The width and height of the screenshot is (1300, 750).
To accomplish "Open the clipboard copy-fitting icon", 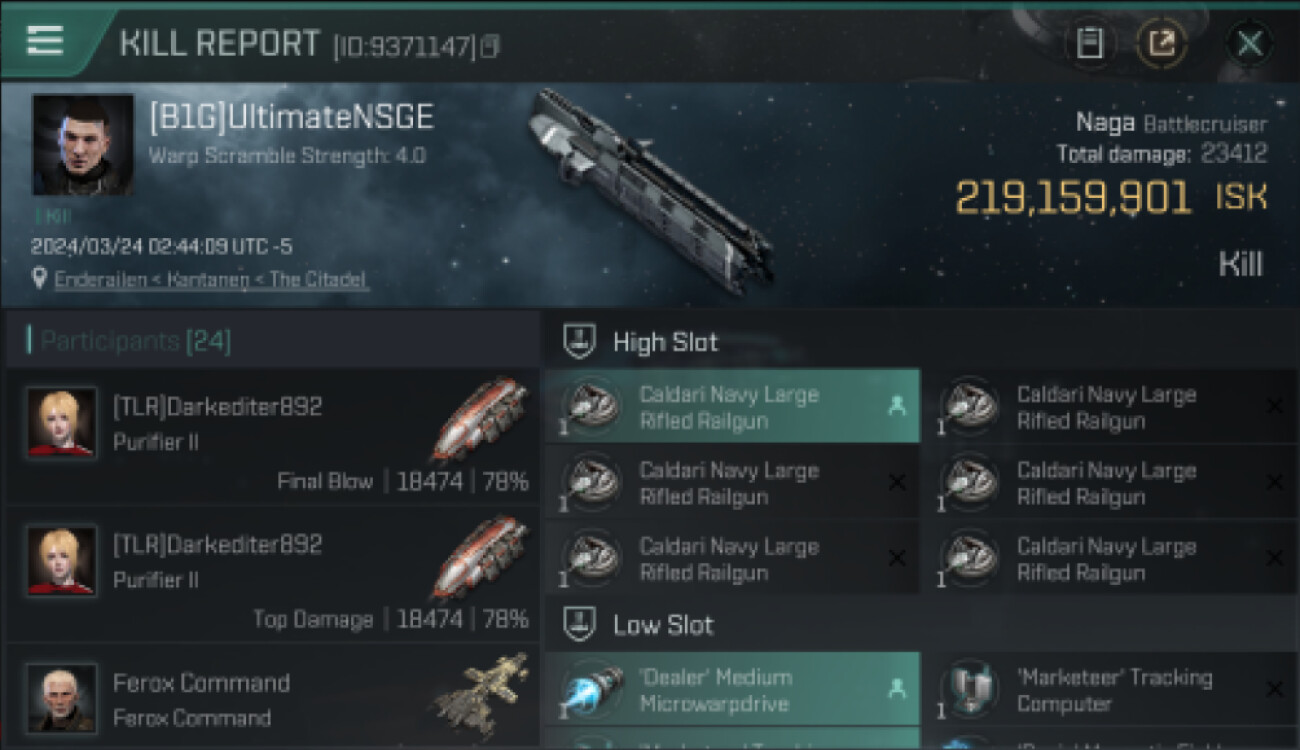I will coord(1090,43).
